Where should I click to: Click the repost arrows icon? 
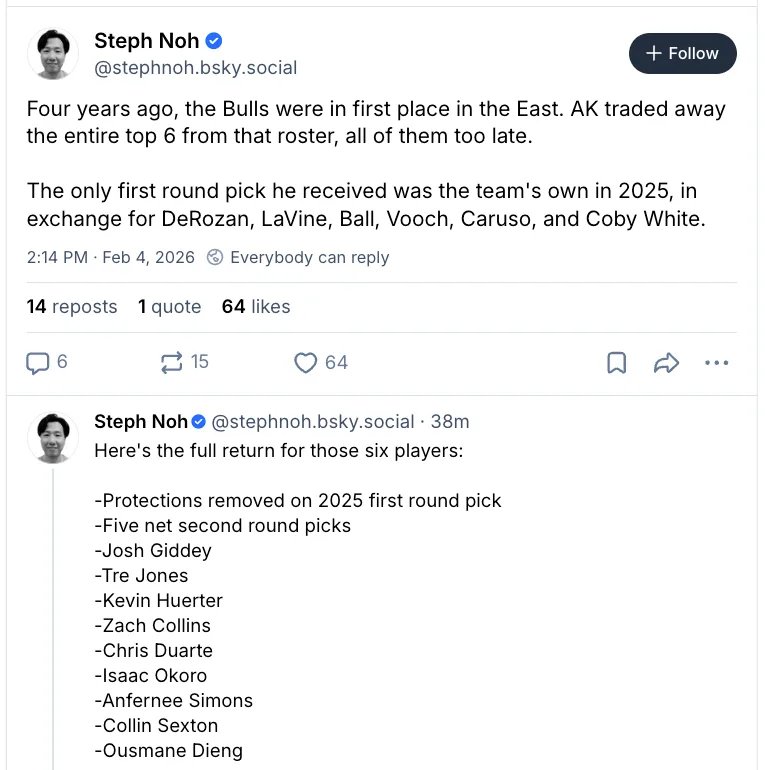(172, 362)
